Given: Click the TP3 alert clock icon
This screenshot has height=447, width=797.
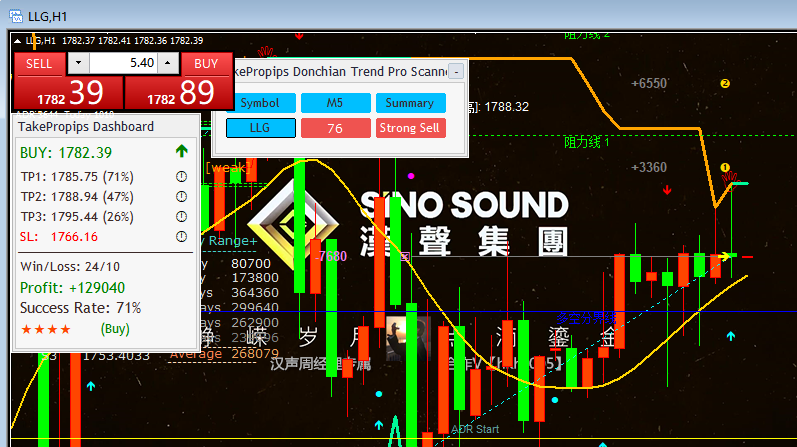Looking at the screenshot, I should (181, 216).
